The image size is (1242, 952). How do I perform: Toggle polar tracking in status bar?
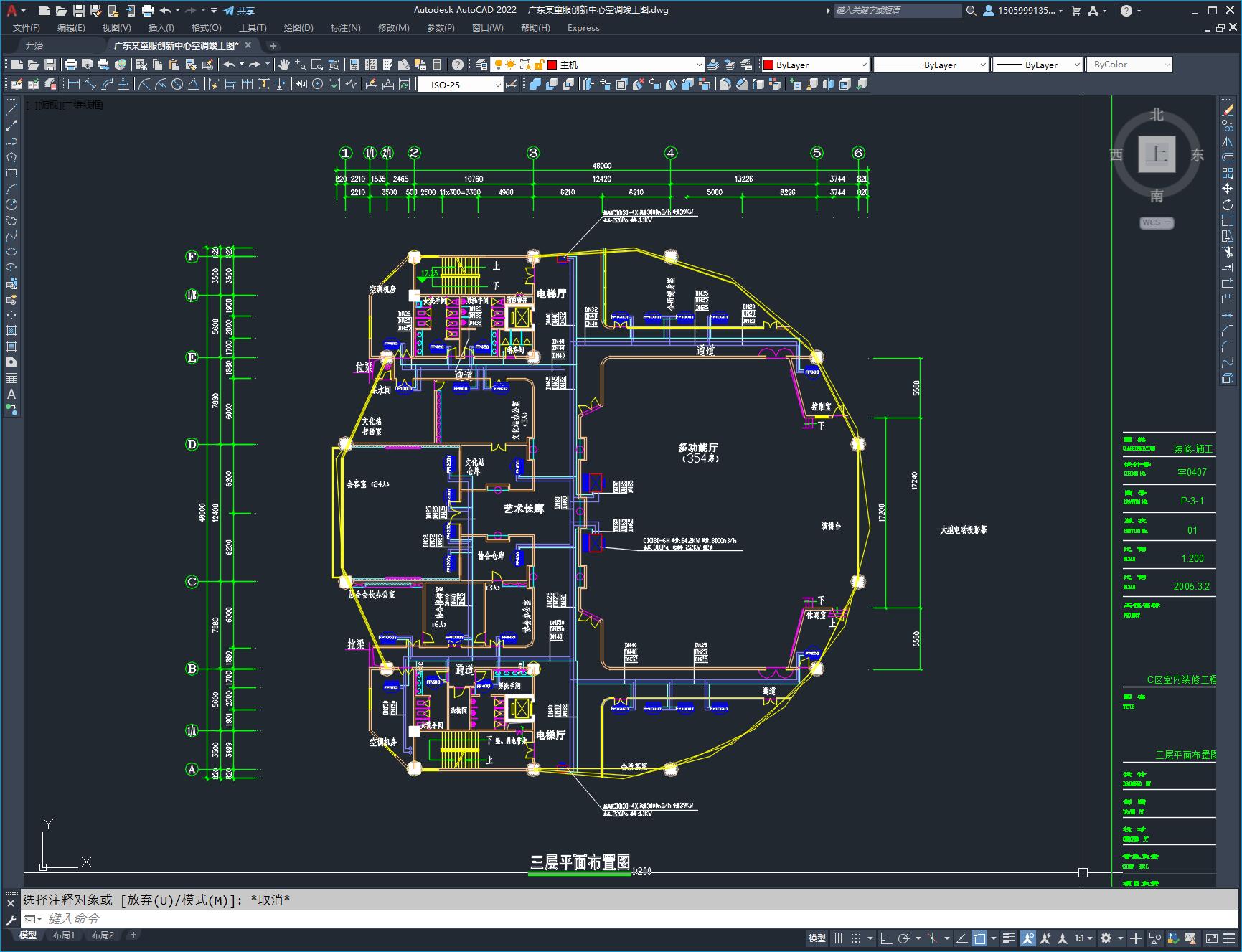[904, 938]
